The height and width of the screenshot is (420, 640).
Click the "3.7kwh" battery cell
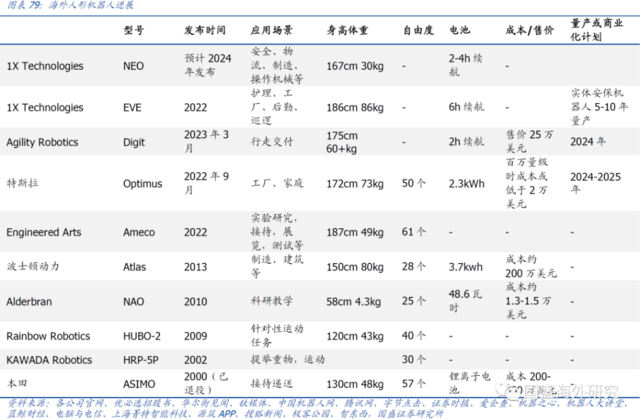point(466,267)
